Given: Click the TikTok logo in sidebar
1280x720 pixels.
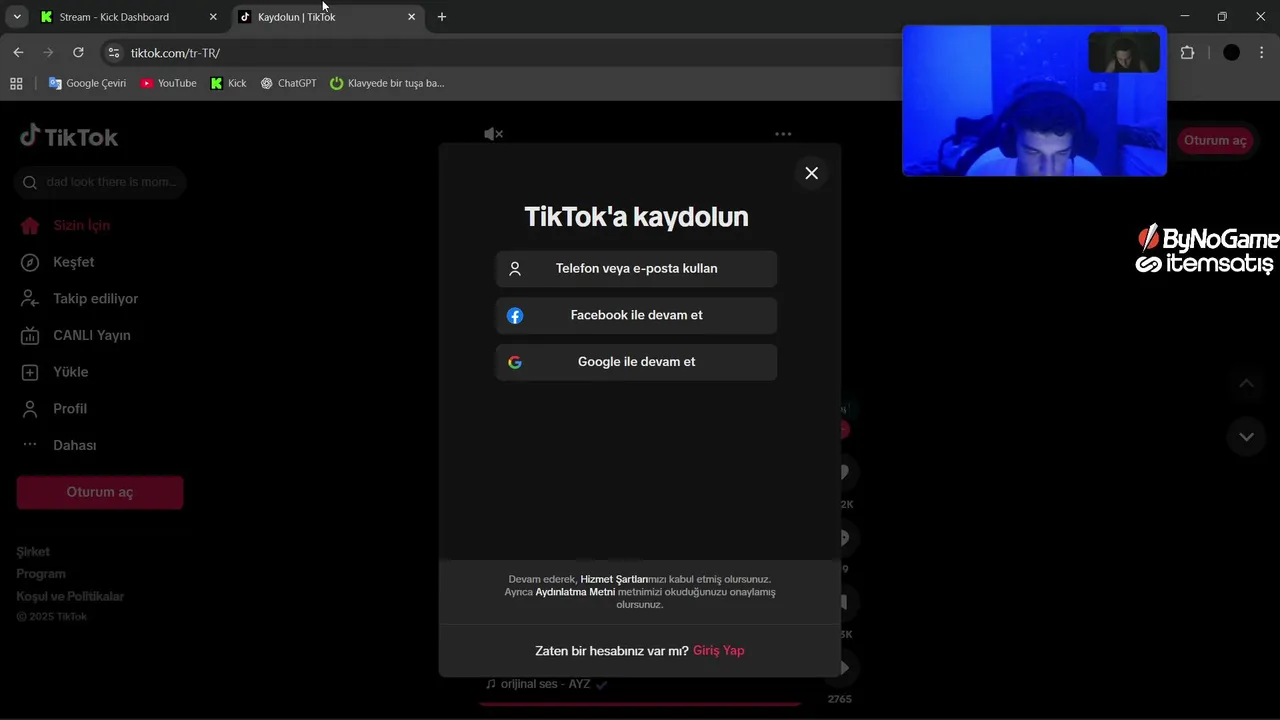Looking at the screenshot, I should [x=69, y=137].
